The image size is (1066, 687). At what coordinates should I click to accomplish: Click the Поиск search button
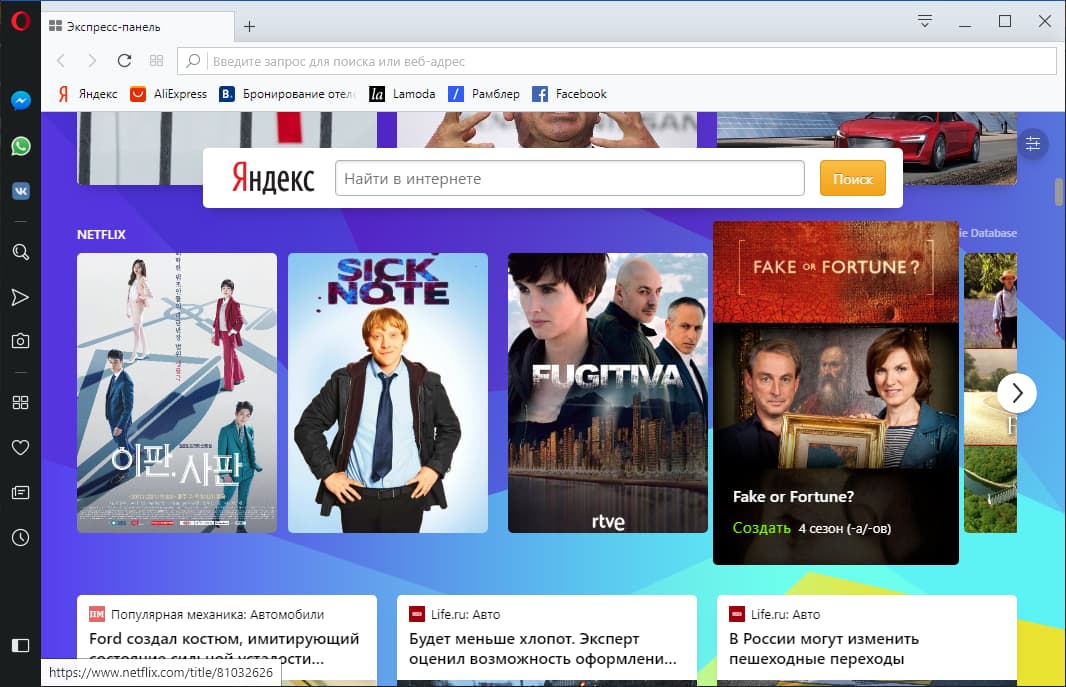[x=852, y=178]
